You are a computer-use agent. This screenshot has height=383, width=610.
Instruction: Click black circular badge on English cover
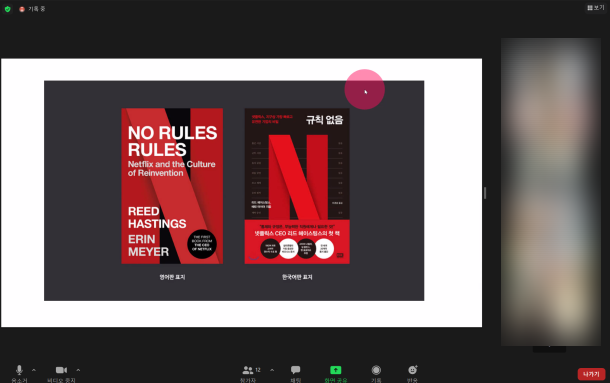(202, 244)
